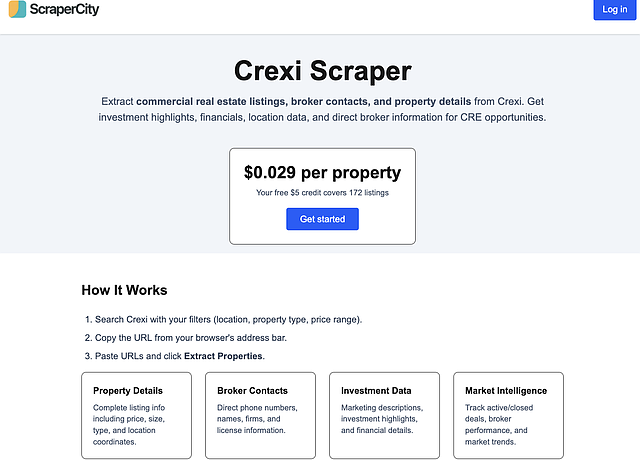Click the $0.029 per property price

(x=322, y=172)
